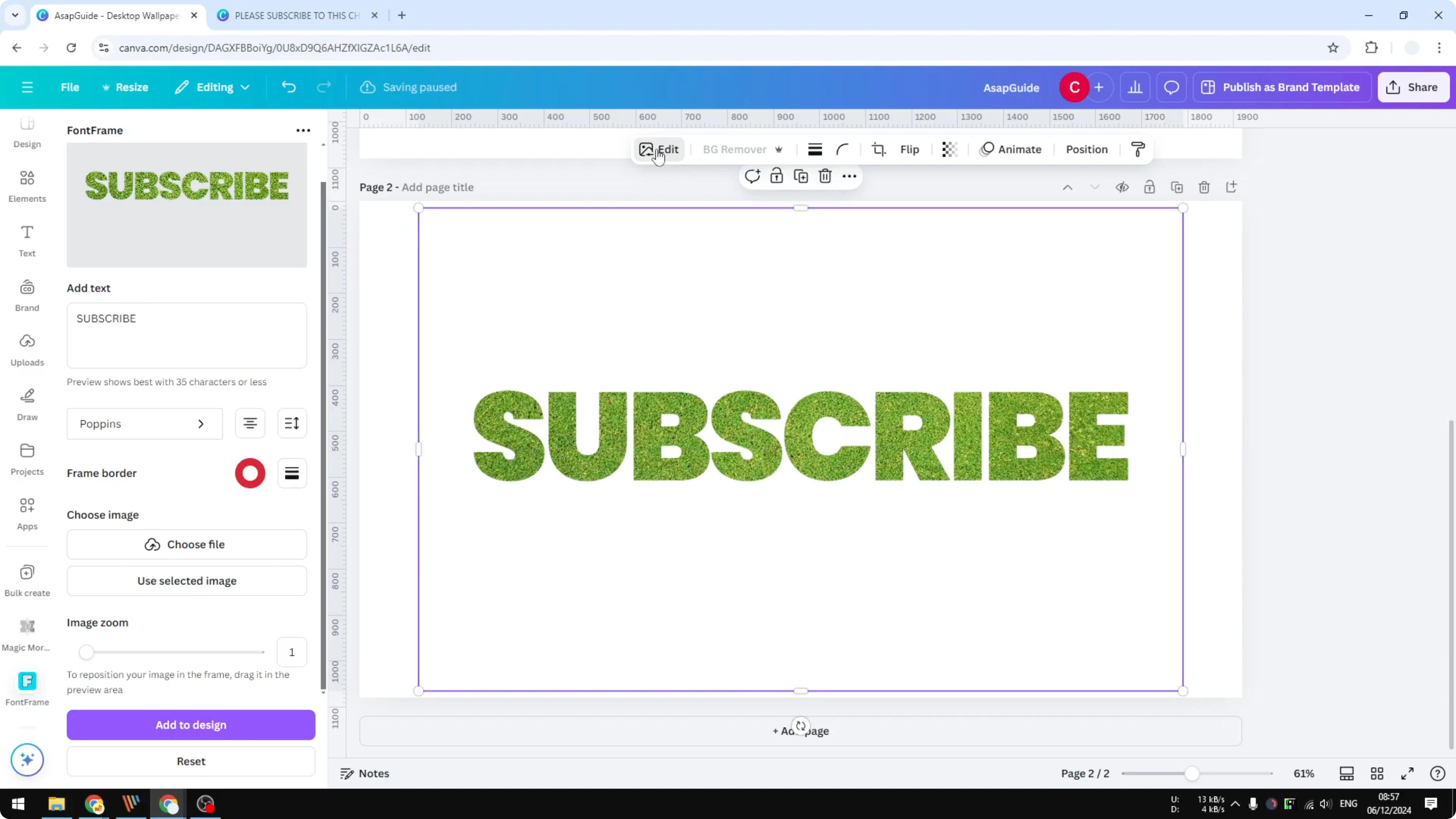Select the Crop tool in the toolbar
This screenshot has width=1456, height=819.
point(879,149)
